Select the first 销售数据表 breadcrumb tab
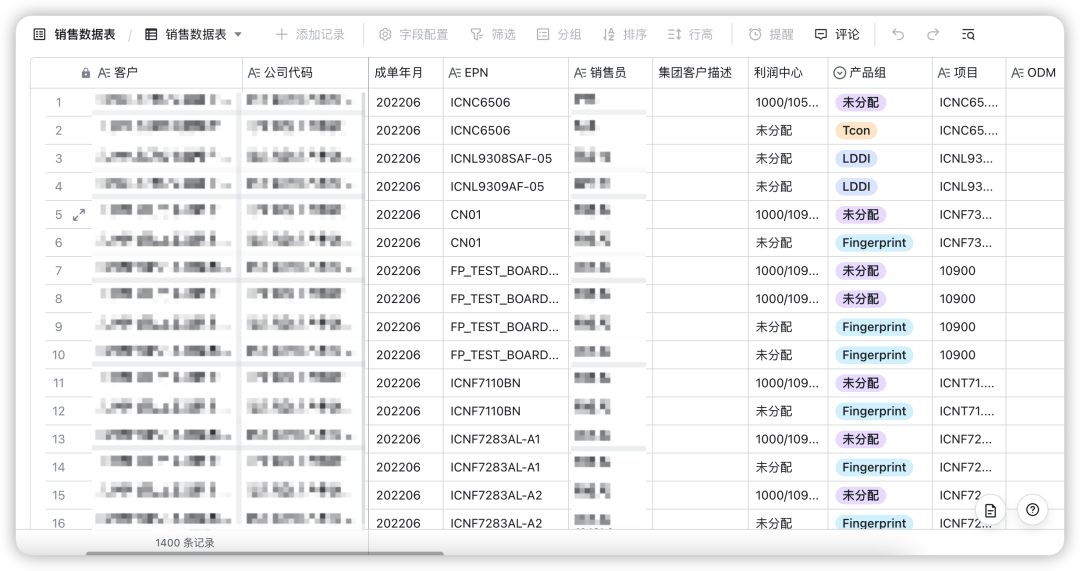The image size is (1080, 571). 75,35
